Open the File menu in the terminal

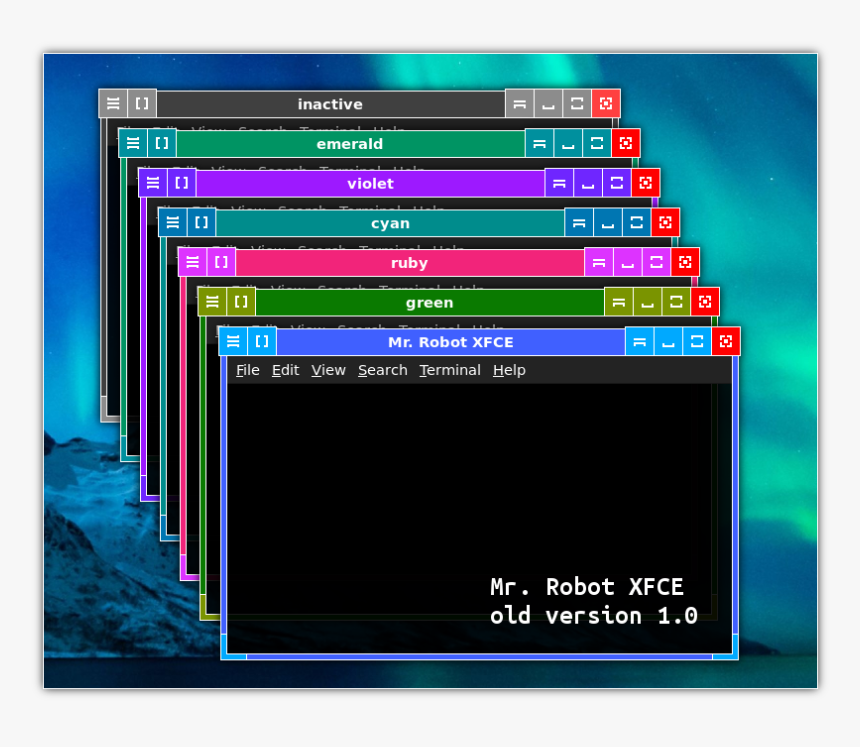[247, 370]
